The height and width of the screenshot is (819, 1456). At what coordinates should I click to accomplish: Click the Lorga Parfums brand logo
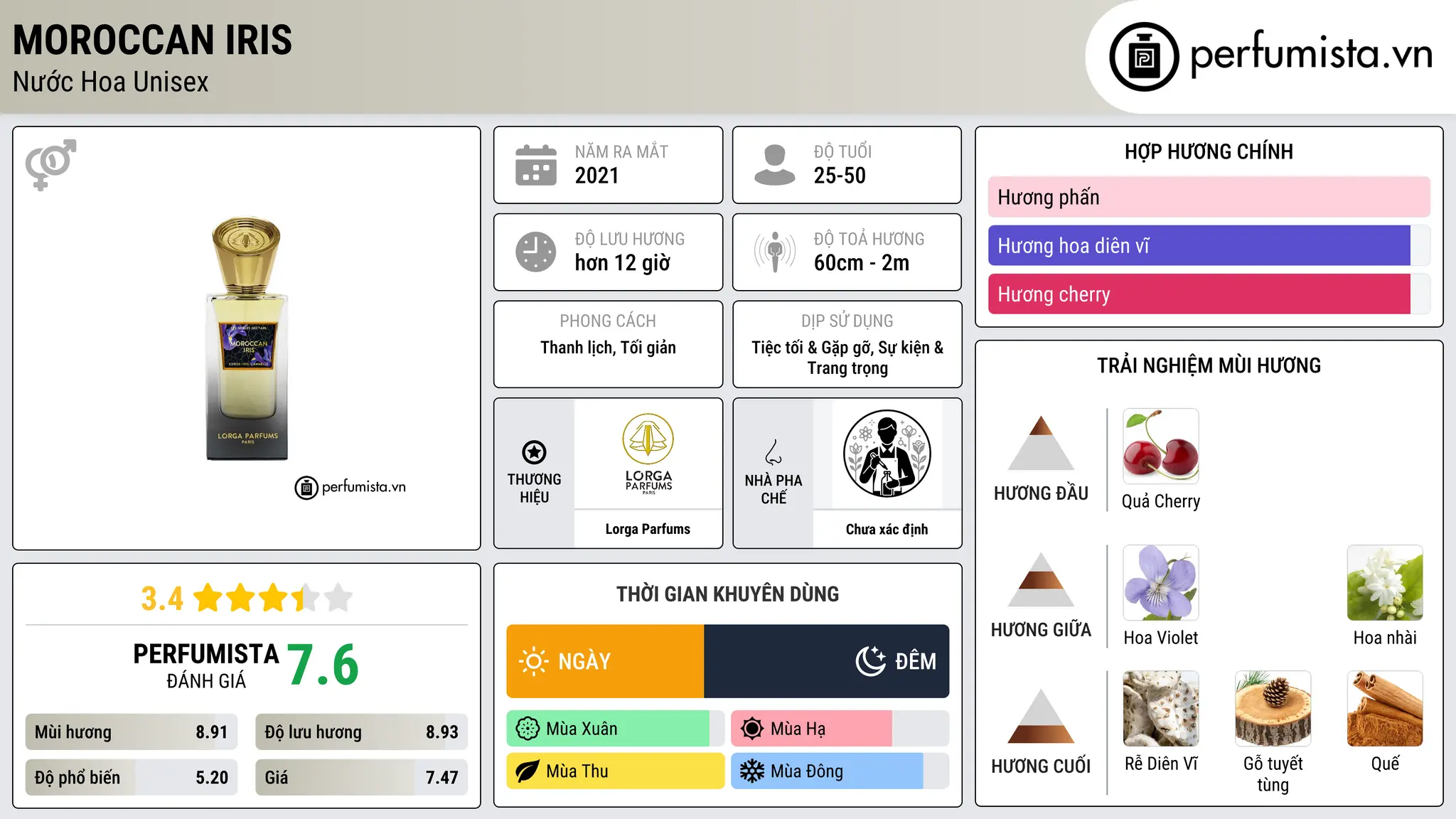(x=648, y=454)
